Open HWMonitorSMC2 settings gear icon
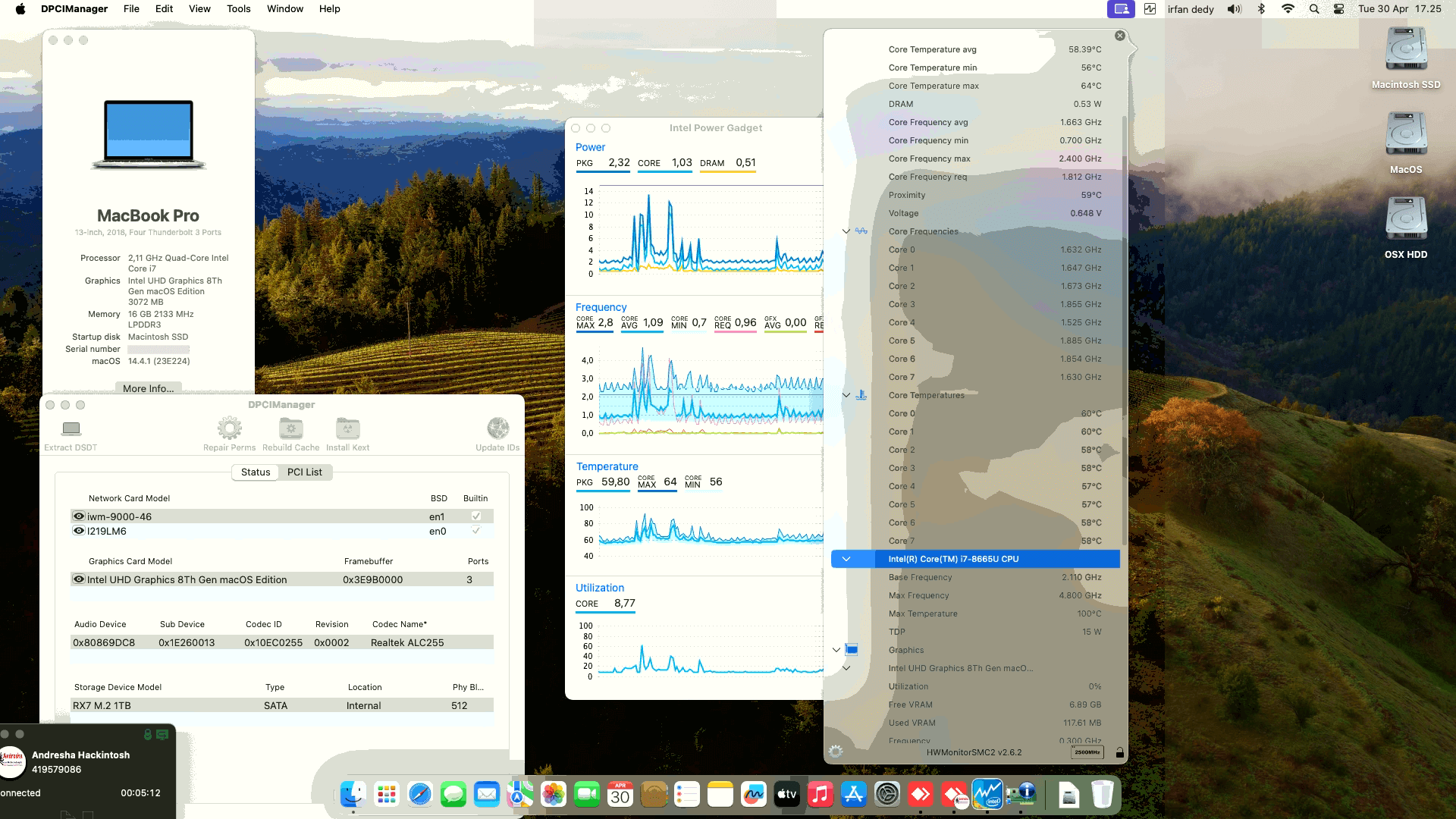The height and width of the screenshot is (819, 1456). (836, 752)
